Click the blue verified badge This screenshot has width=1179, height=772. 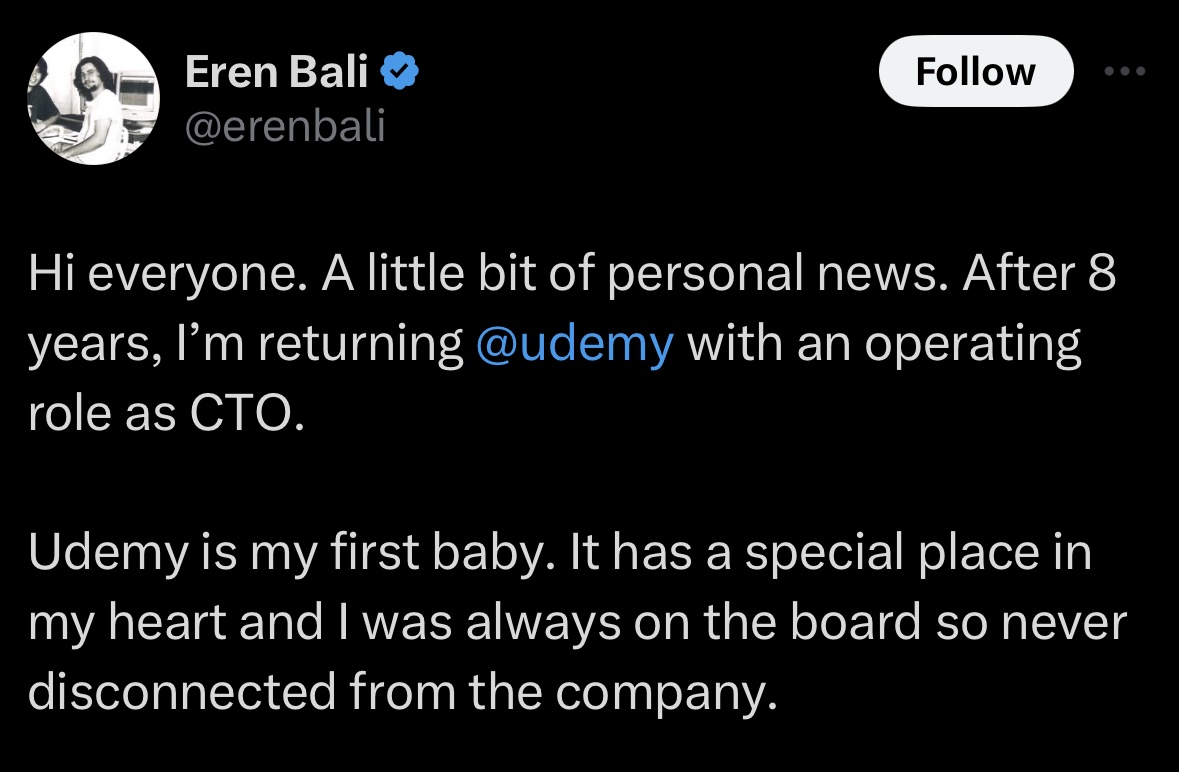click(399, 71)
